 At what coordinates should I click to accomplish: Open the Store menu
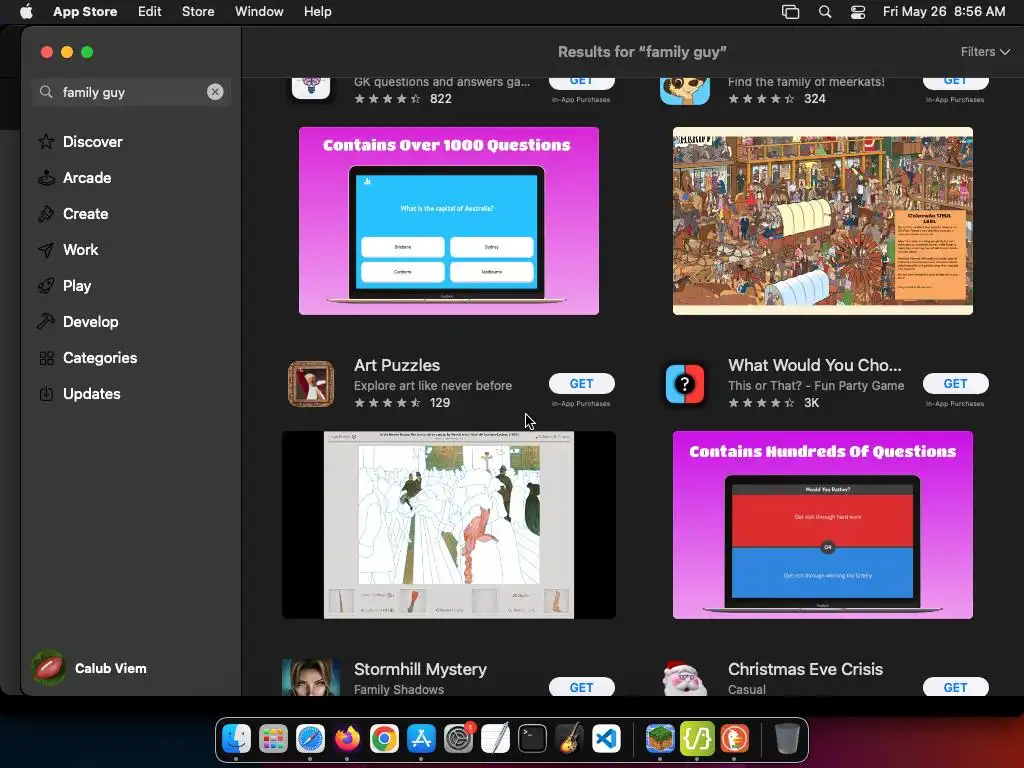point(198,12)
